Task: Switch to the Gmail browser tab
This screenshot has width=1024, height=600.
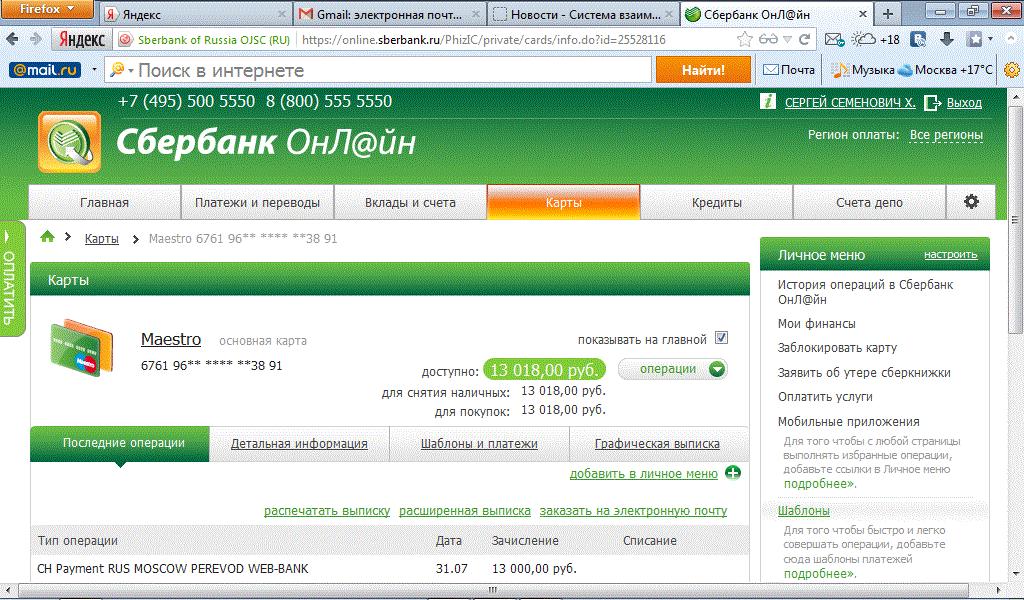Action: click(x=389, y=14)
